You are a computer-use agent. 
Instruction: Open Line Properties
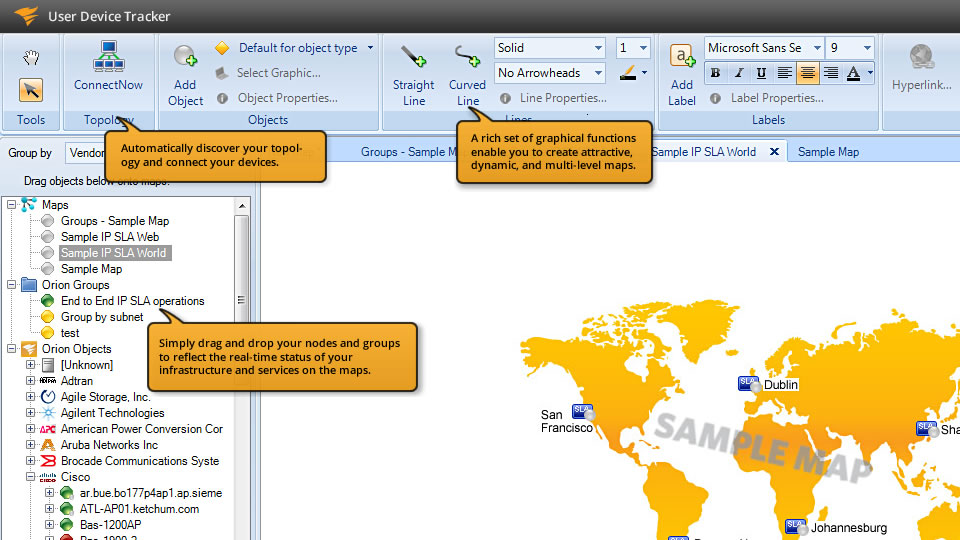tap(563, 98)
